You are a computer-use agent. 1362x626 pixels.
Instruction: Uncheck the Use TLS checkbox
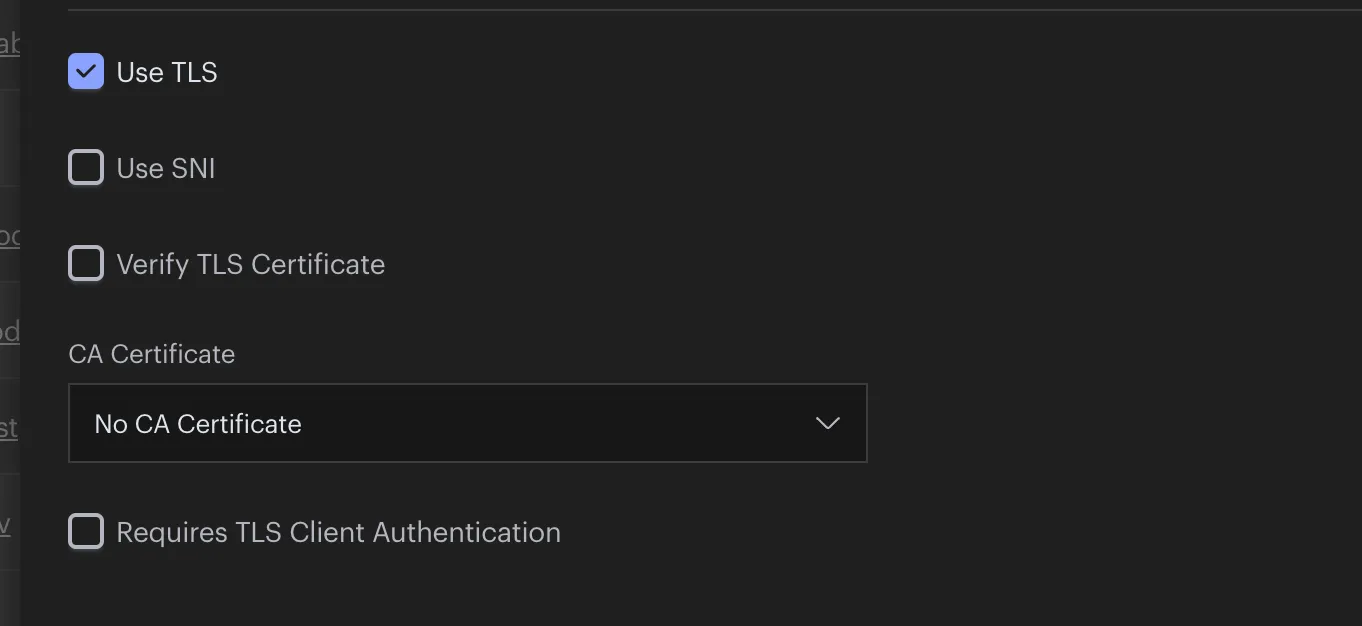tap(86, 72)
